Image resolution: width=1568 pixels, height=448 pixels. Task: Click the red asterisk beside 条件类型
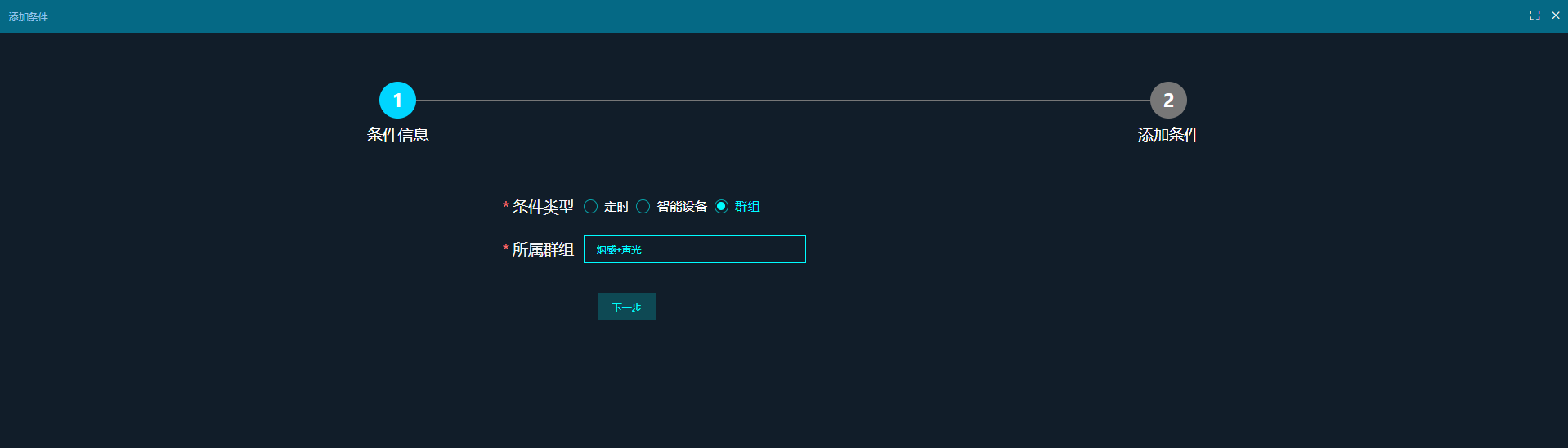pos(505,206)
